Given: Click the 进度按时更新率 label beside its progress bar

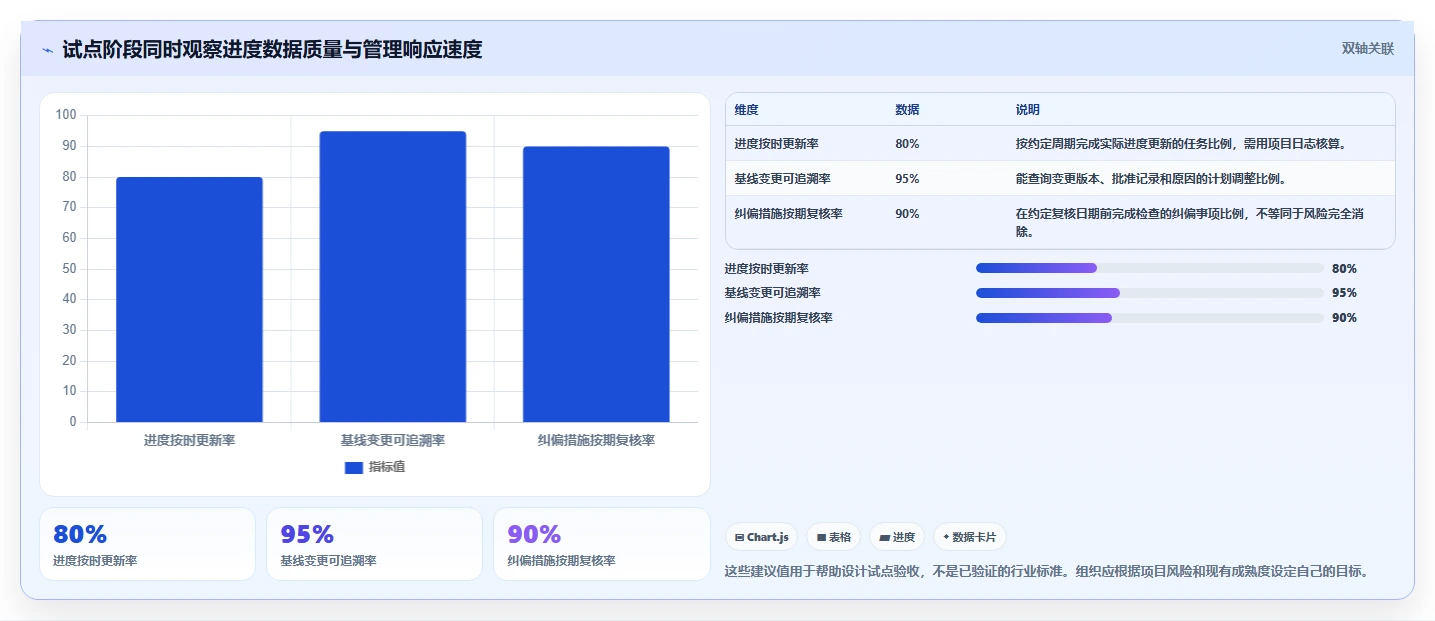Looking at the screenshot, I should [x=767, y=268].
